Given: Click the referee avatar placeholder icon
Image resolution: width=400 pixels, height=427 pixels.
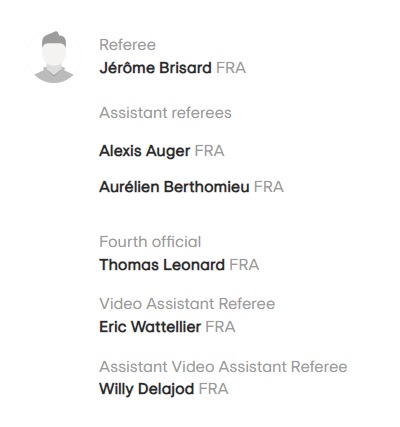Looking at the screenshot, I should [x=54, y=57].
